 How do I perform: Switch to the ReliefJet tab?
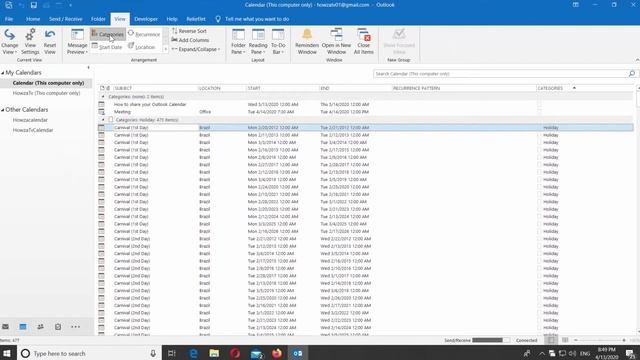pos(196,19)
